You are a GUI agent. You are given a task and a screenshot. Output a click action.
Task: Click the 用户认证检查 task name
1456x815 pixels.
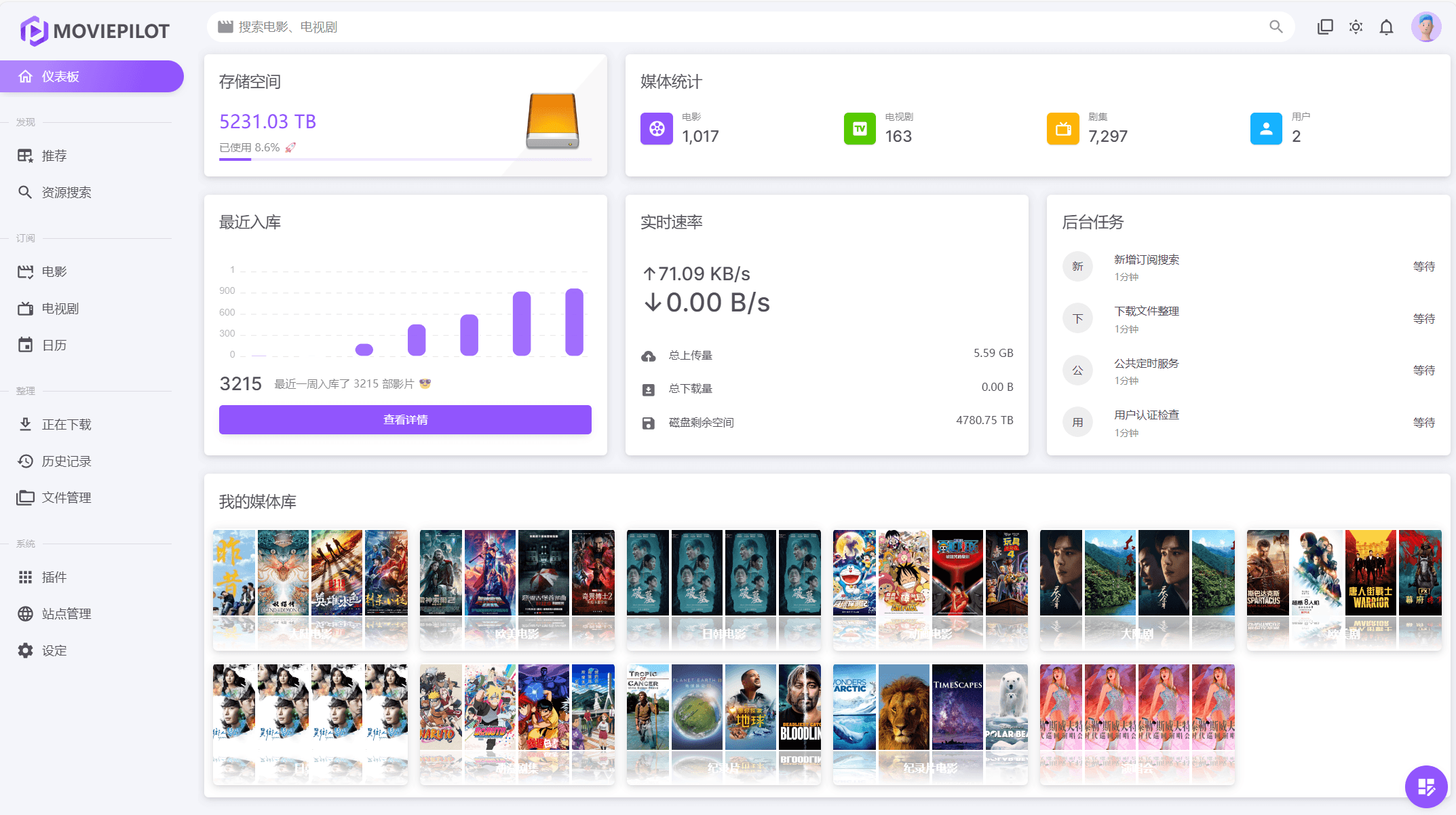click(x=1147, y=415)
